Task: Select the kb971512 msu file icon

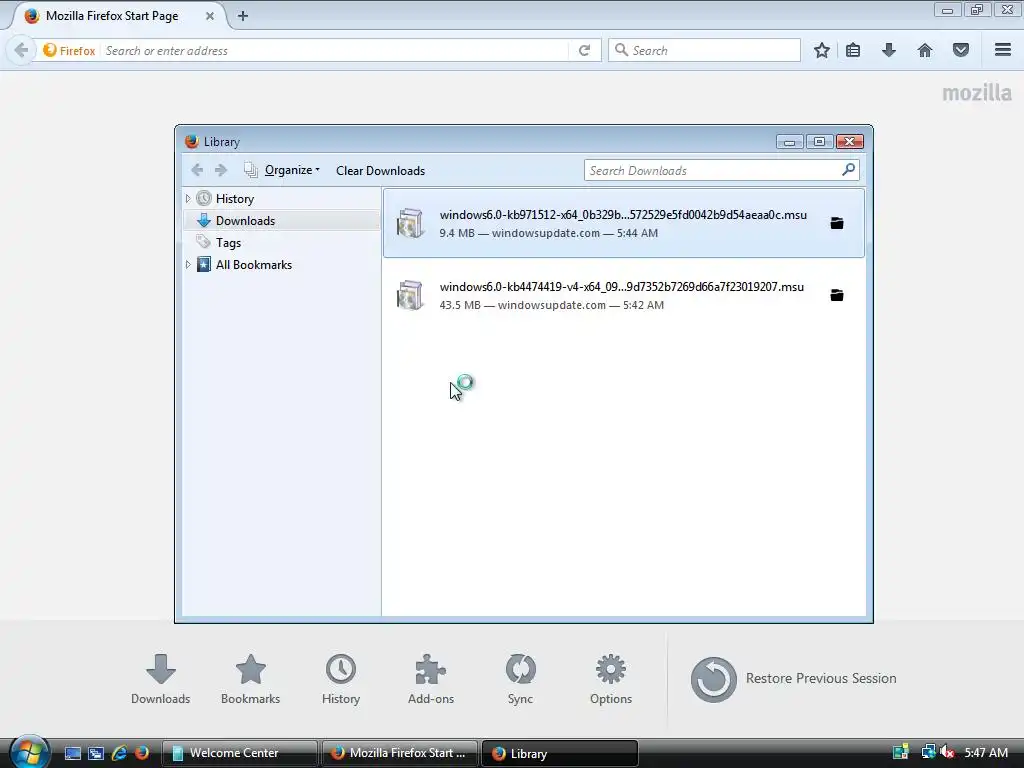Action: [410, 223]
